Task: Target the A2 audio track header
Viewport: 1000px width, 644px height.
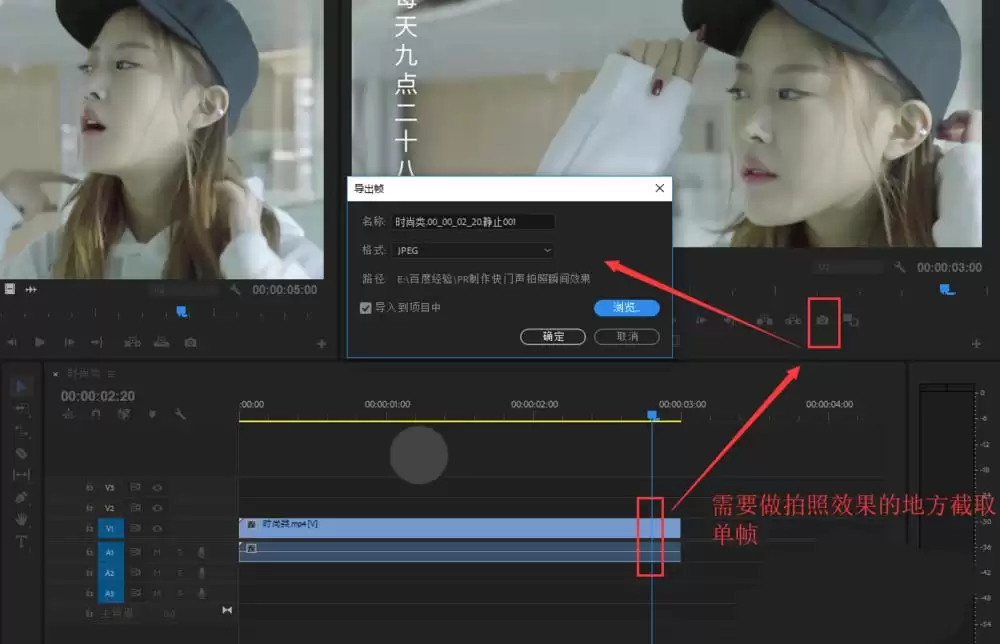Action: tap(110, 573)
